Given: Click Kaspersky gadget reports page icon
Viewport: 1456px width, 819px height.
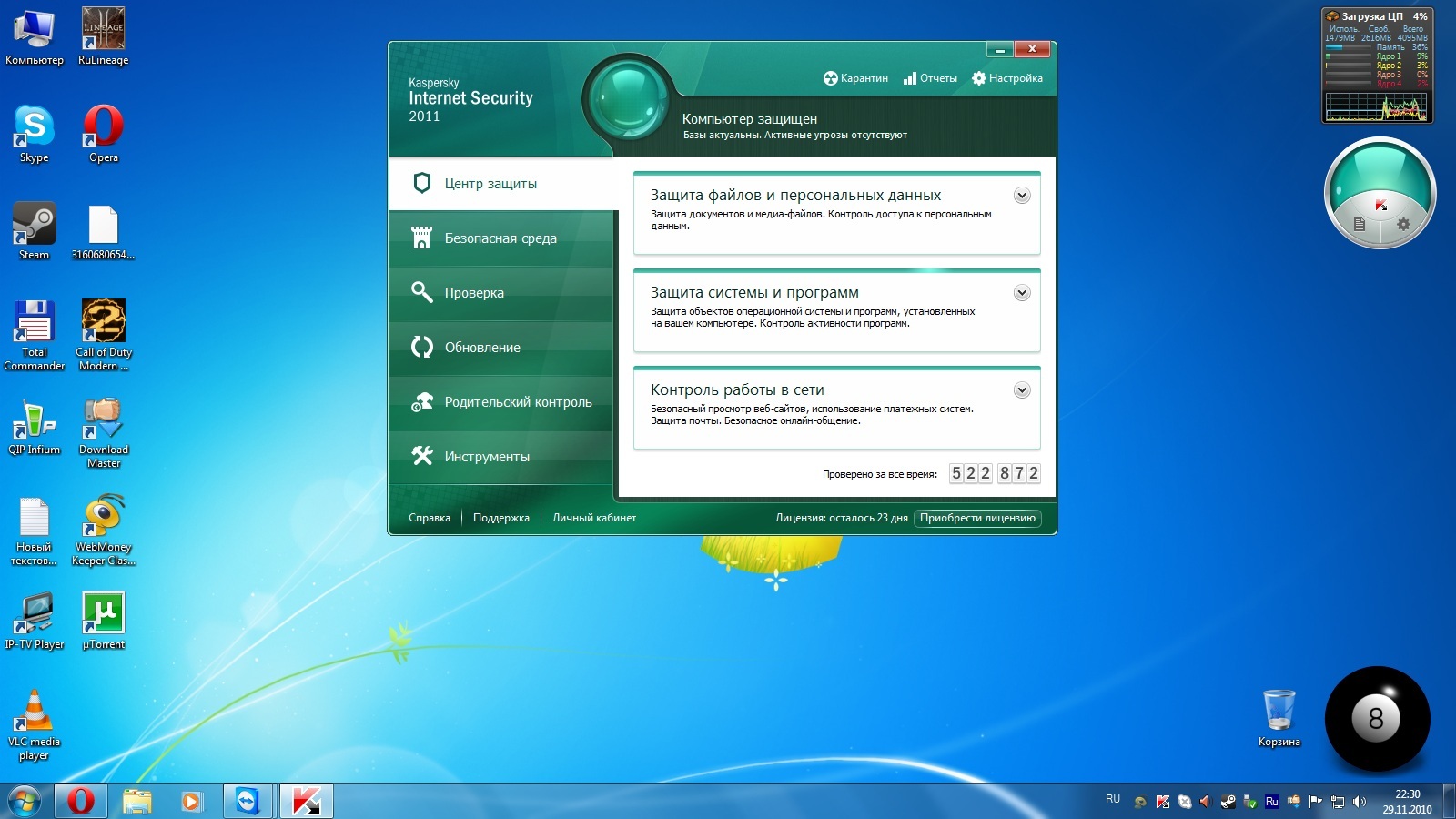Looking at the screenshot, I should pos(1360,224).
